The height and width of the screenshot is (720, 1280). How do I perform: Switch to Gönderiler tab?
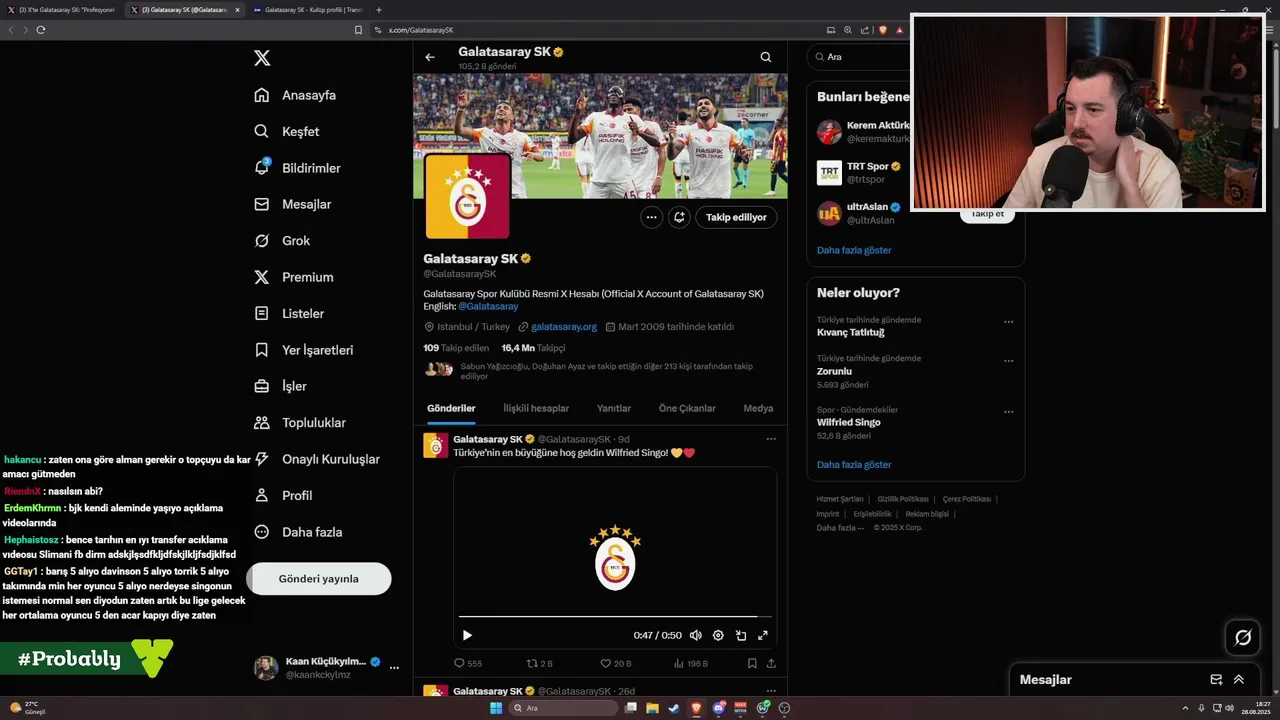[451, 408]
